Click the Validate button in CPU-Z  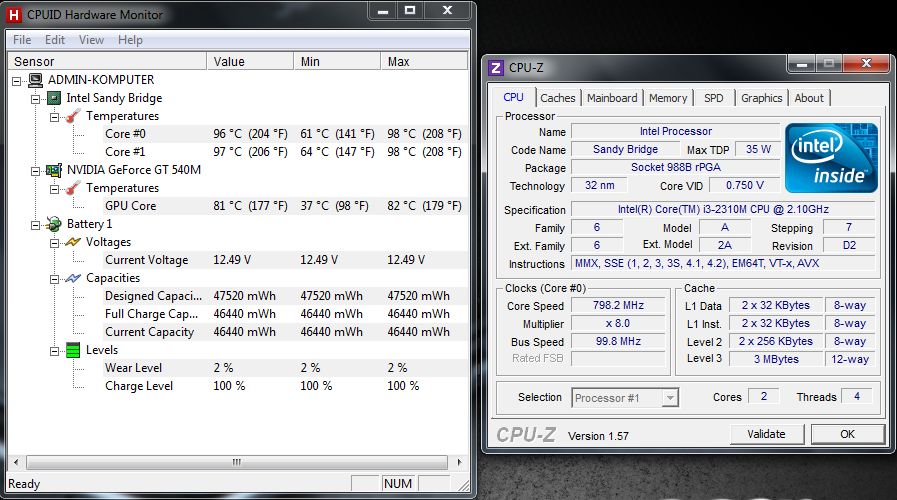tap(767, 434)
